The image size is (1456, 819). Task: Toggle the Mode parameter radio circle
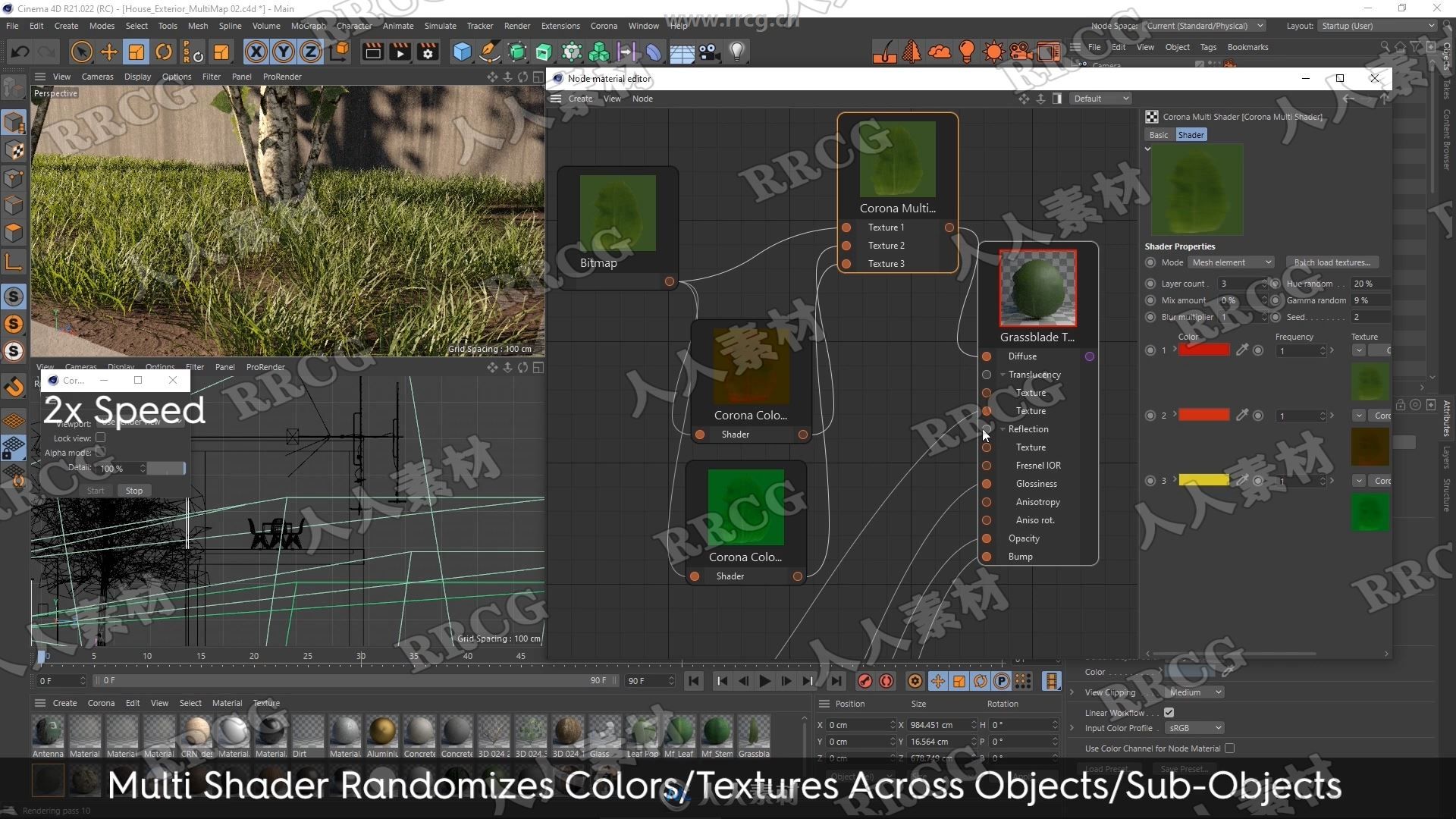(1150, 262)
